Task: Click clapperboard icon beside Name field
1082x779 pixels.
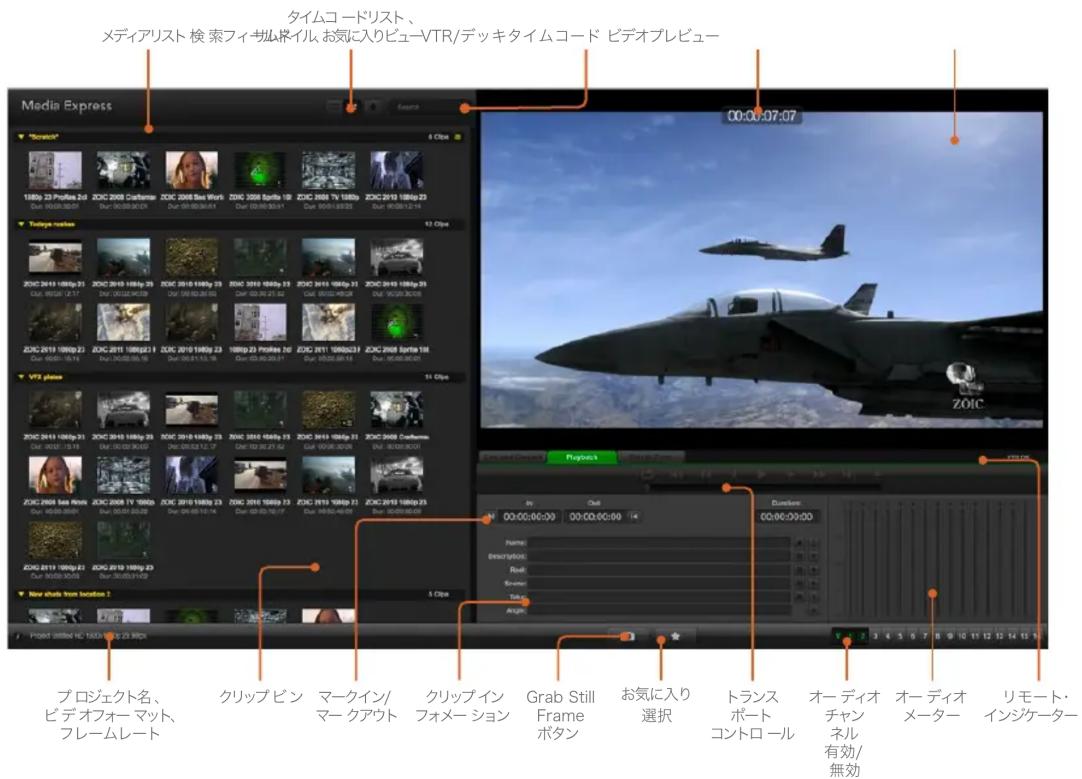Action: tap(799, 543)
